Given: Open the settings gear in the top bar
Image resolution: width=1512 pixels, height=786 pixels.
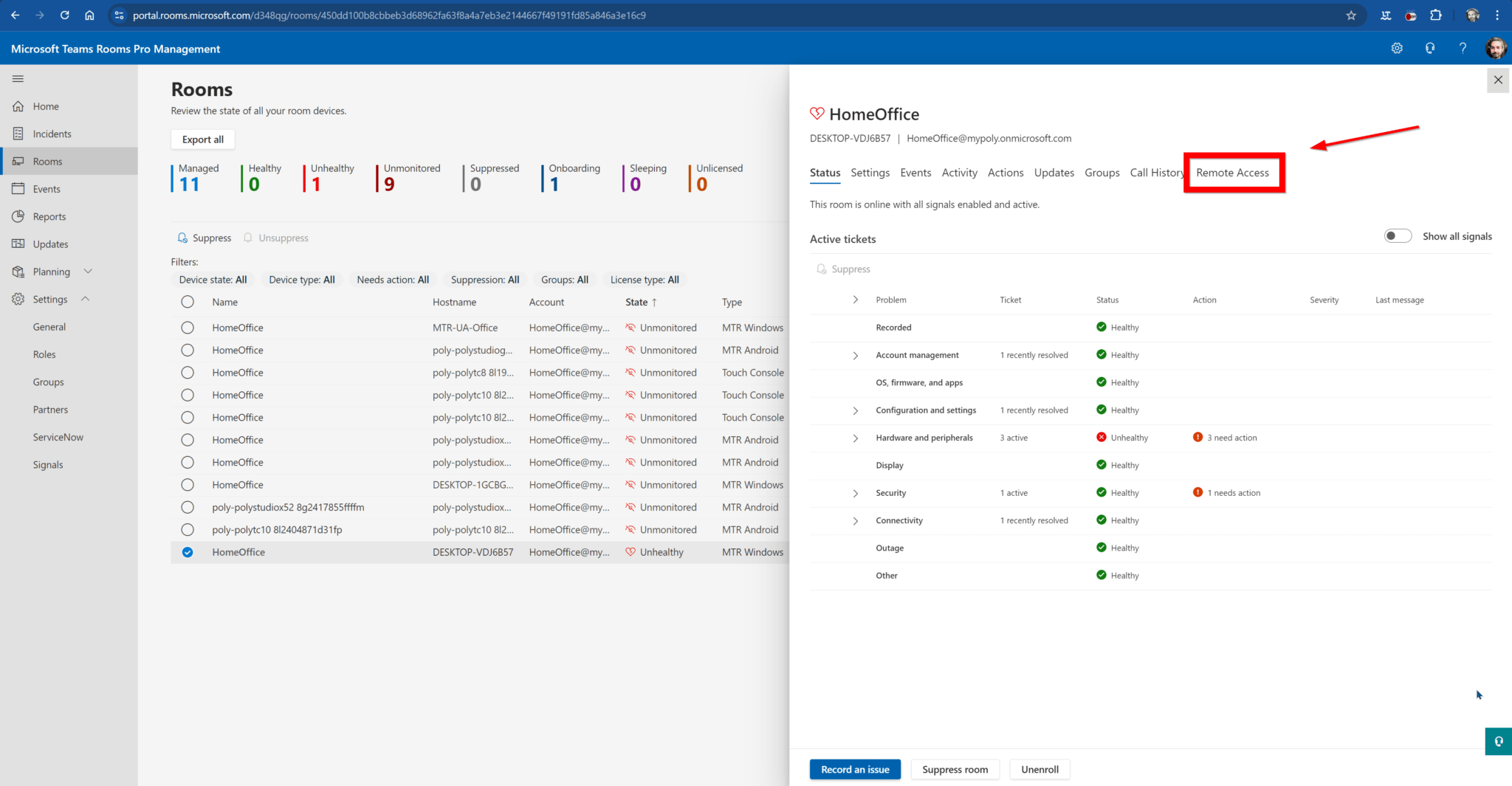Looking at the screenshot, I should [x=1396, y=48].
